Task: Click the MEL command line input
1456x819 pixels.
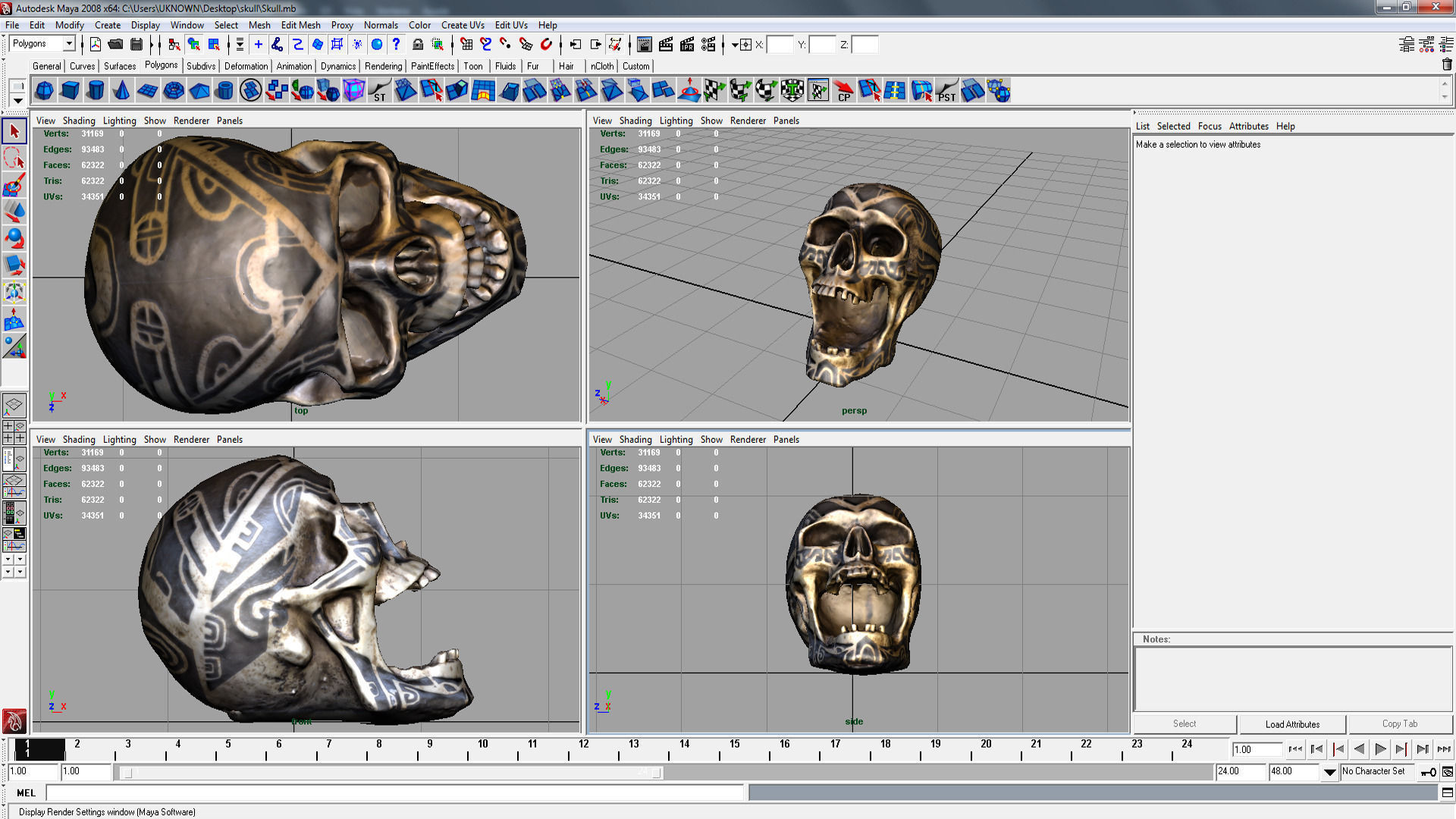Action: point(394,792)
